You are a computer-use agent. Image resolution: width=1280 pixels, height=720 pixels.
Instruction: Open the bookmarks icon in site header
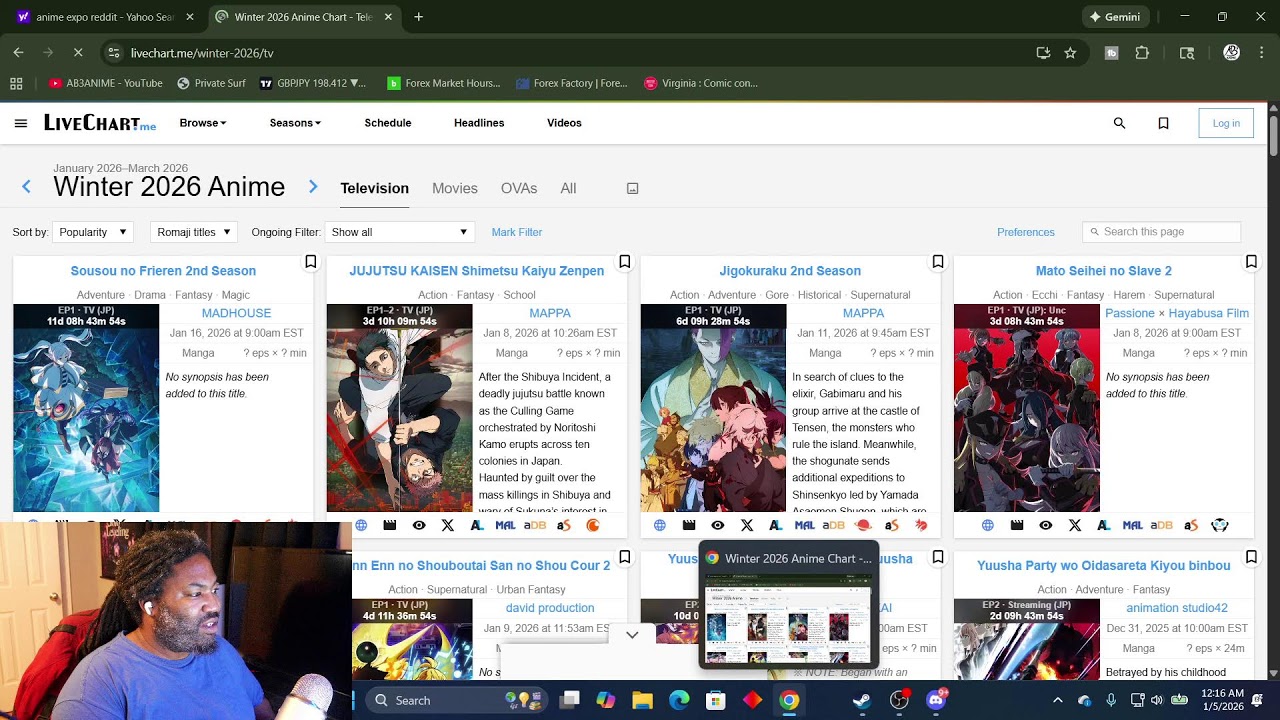pos(1163,123)
